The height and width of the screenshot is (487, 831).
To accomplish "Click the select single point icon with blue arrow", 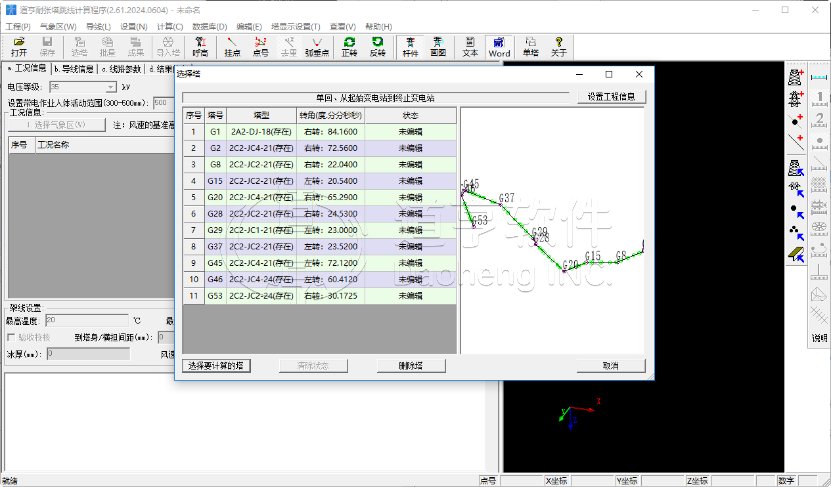I will pos(795,211).
